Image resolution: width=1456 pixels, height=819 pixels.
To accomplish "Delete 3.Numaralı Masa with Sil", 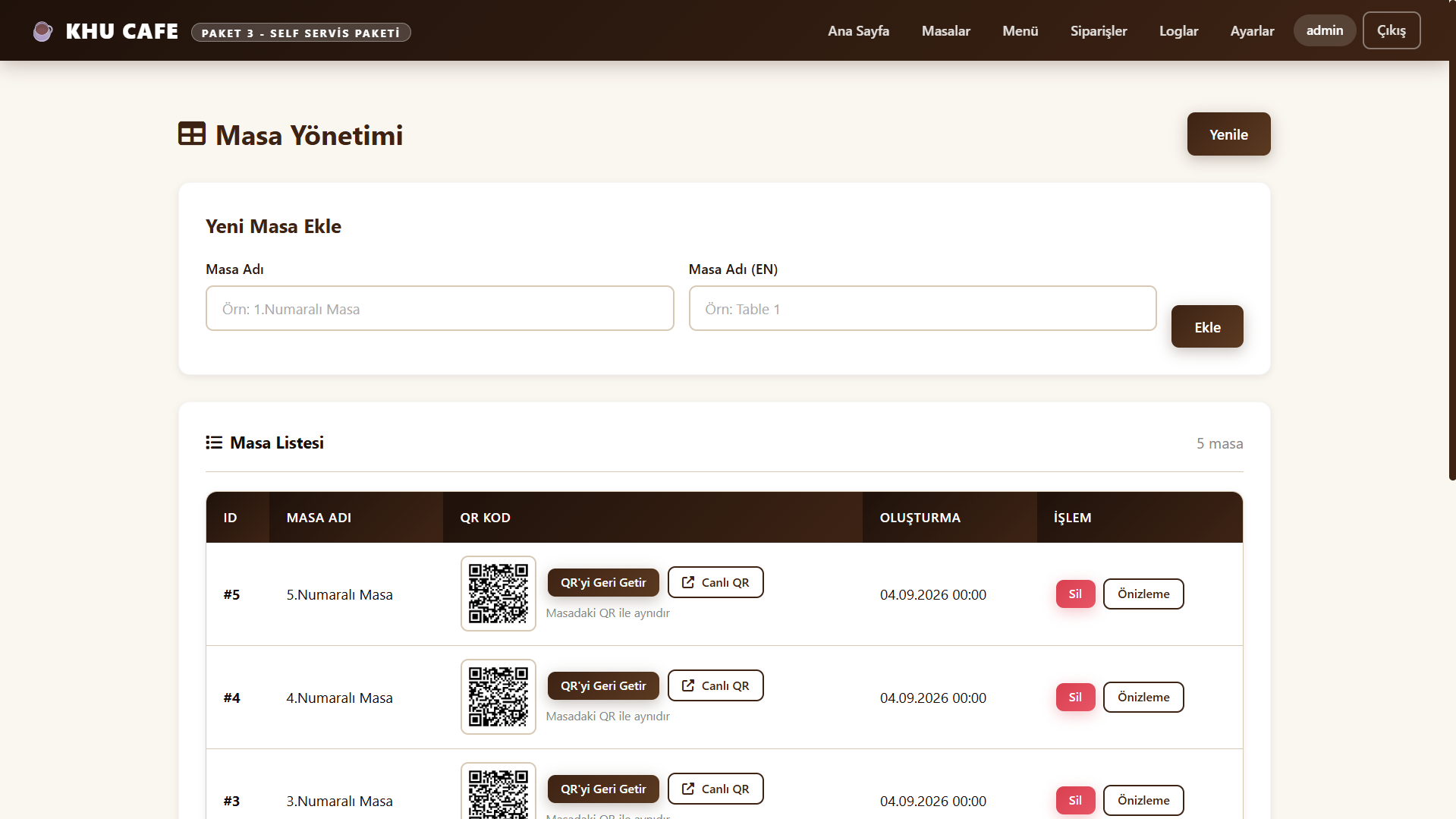I will point(1075,800).
